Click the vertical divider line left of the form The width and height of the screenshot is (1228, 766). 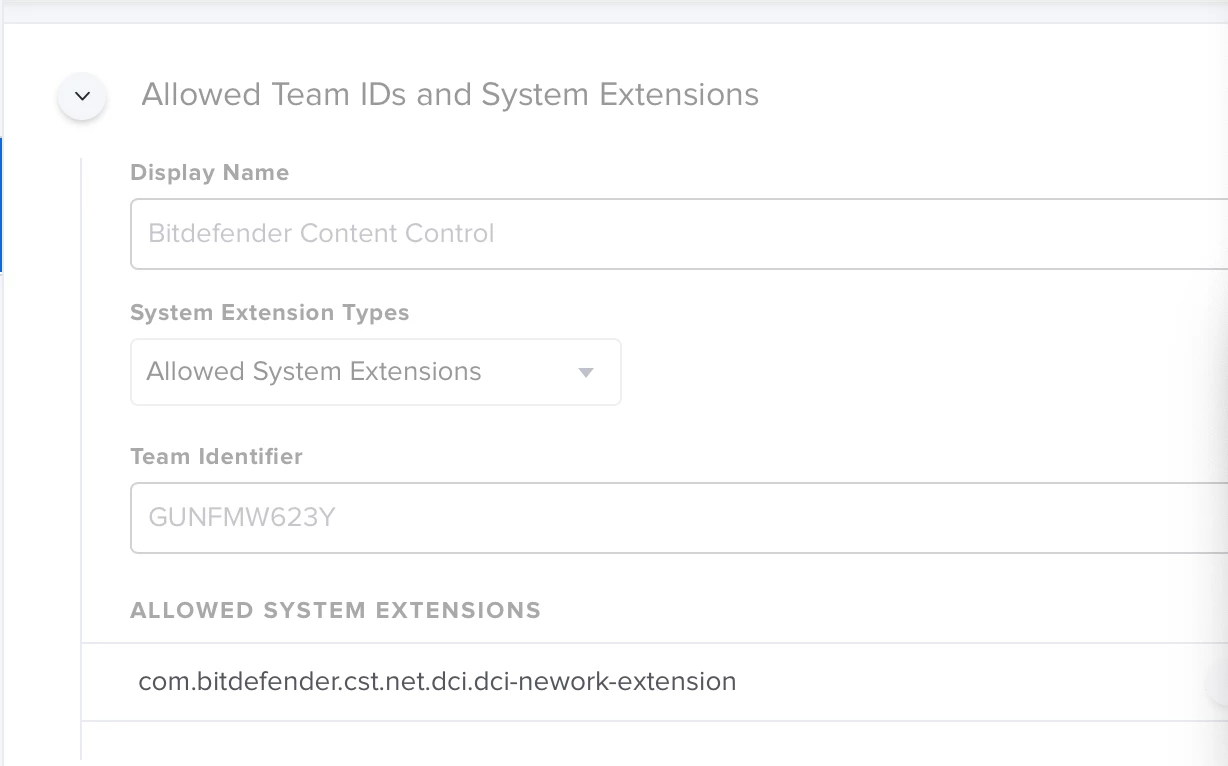pos(81,450)
